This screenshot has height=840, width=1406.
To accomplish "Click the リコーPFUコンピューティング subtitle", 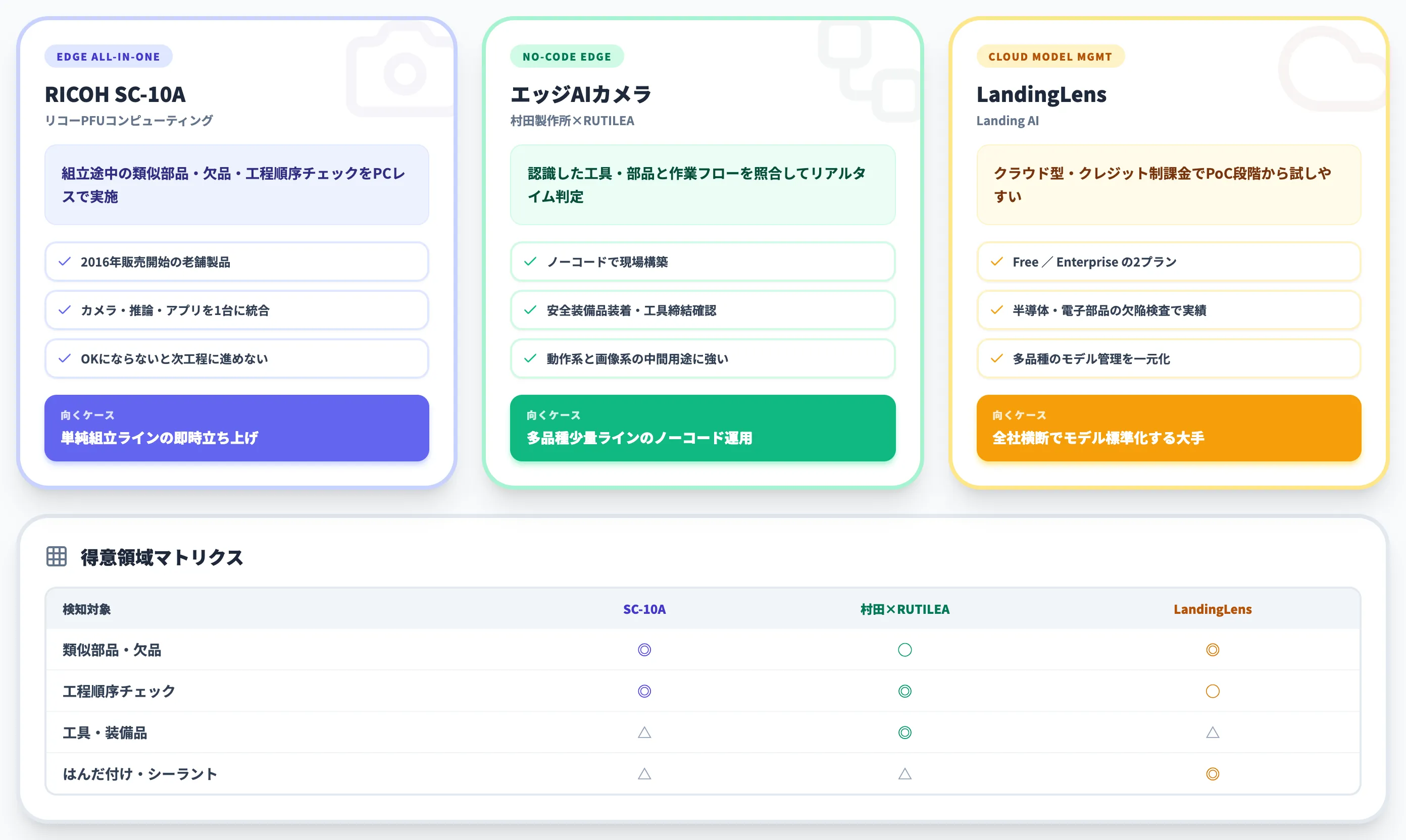I will [x=129, y=121].
